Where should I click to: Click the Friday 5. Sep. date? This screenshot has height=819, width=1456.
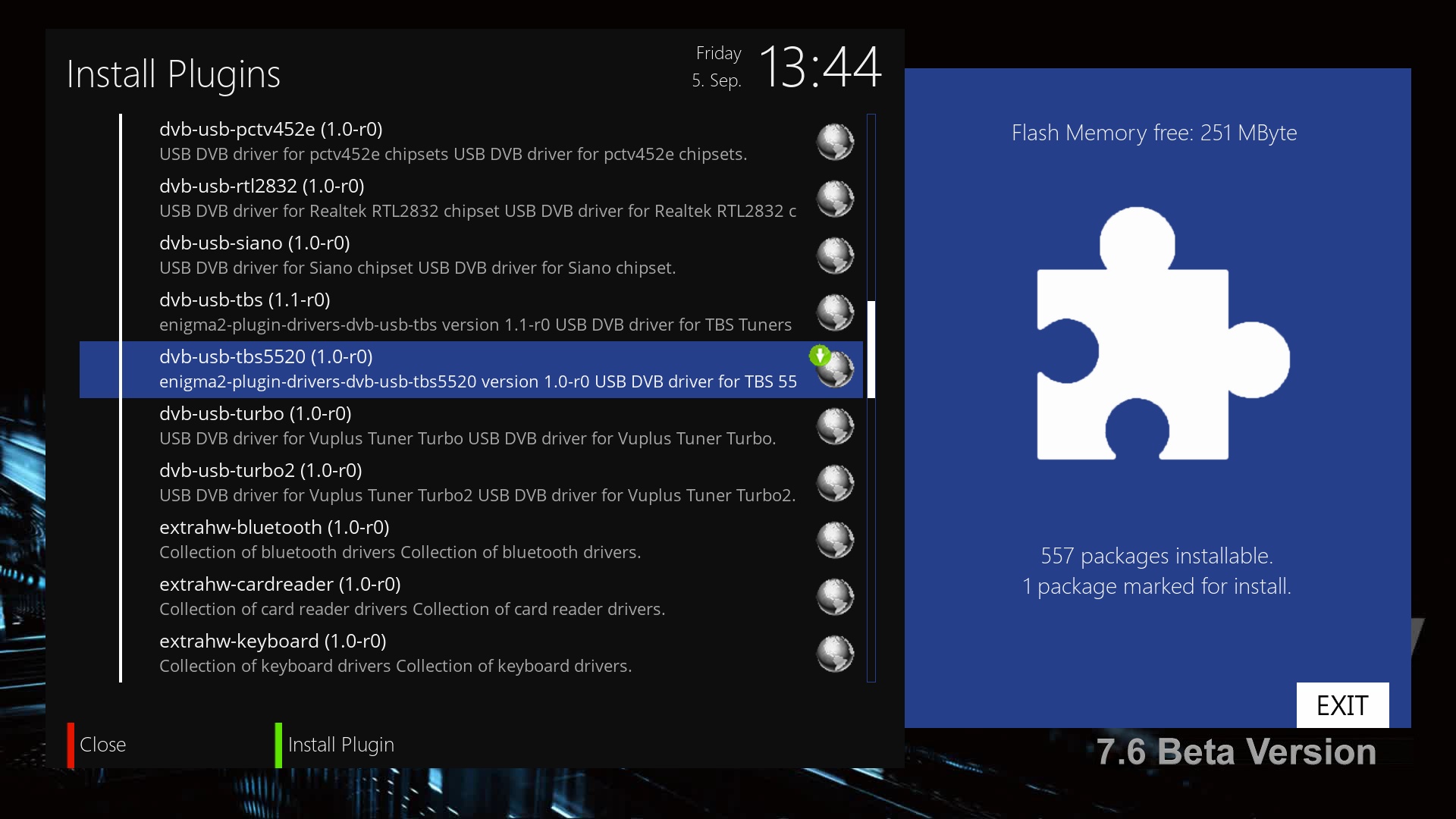pyautogui.click(x=717, y=67)
